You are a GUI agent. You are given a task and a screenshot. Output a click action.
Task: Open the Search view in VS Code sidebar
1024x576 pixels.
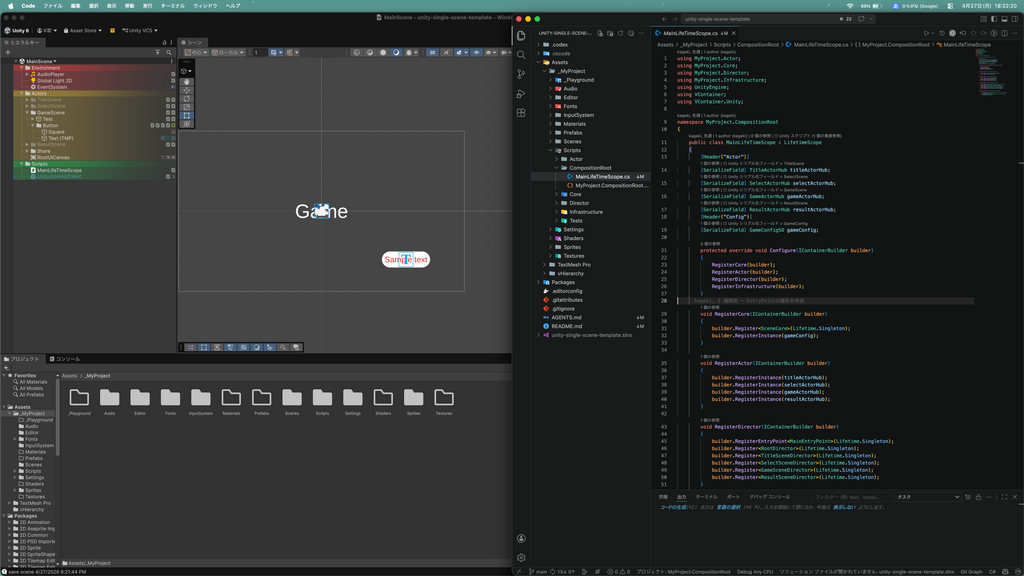point(521,54)
